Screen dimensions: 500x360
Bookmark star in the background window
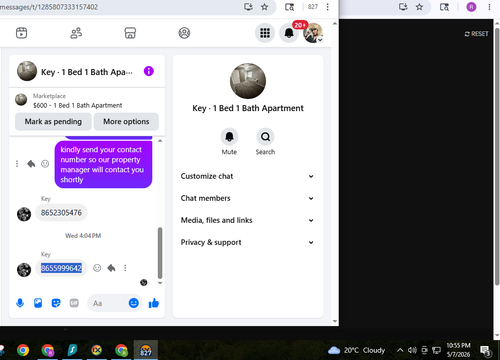419,7
